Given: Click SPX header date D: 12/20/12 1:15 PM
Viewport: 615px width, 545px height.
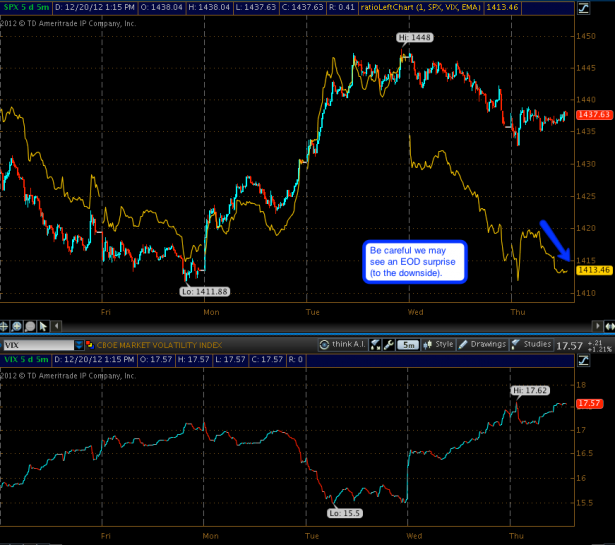Looking at the screenshot, I should pos(95,7).
